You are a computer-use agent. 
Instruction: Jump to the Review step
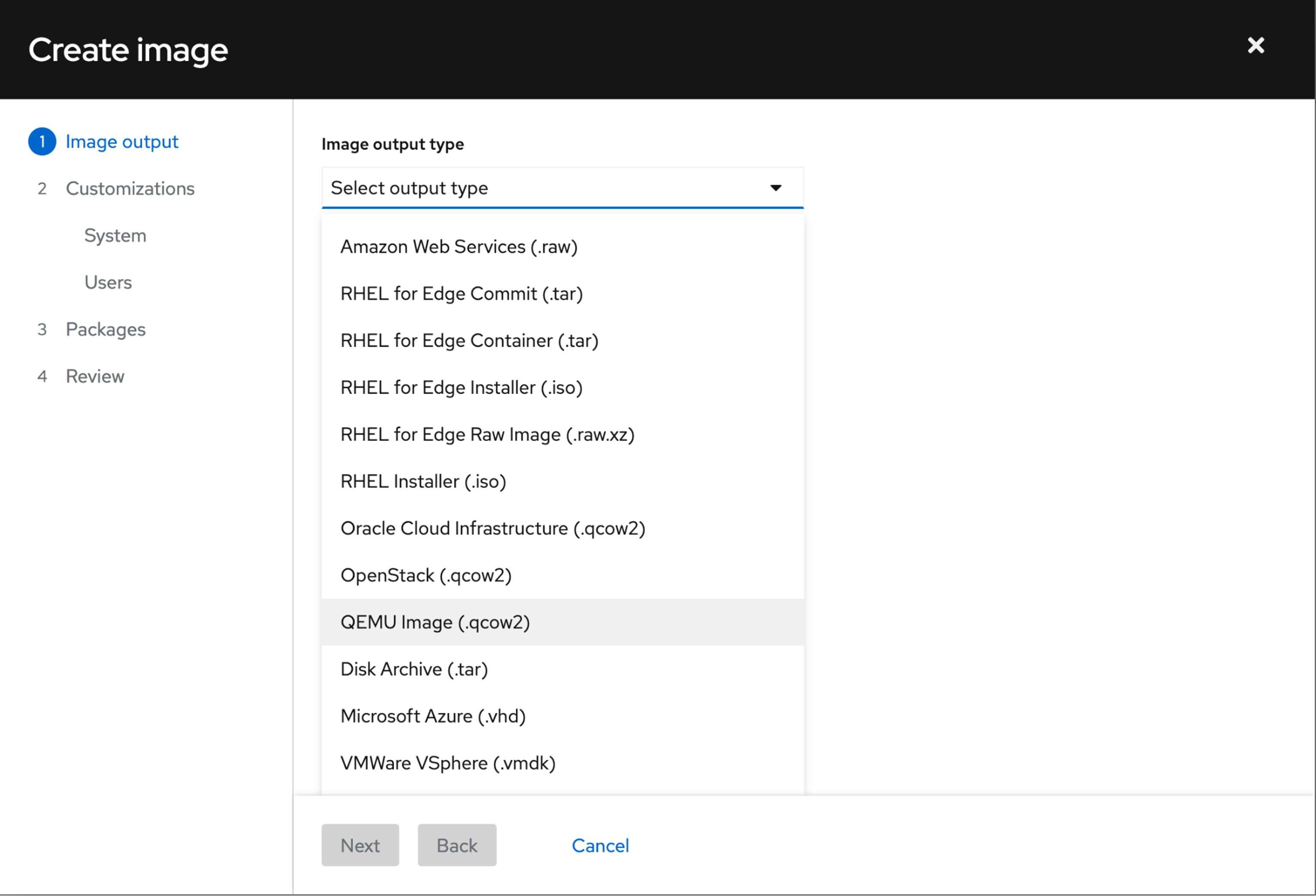tap(95, 376)
